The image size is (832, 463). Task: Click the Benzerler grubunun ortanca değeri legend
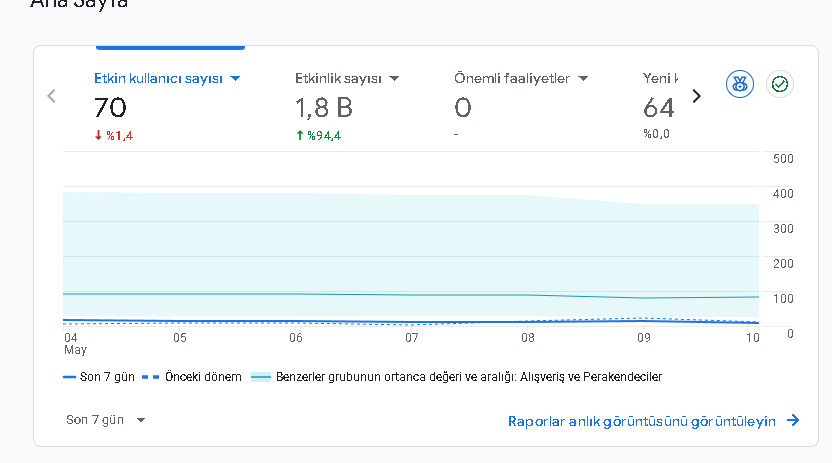coord(456,377)
